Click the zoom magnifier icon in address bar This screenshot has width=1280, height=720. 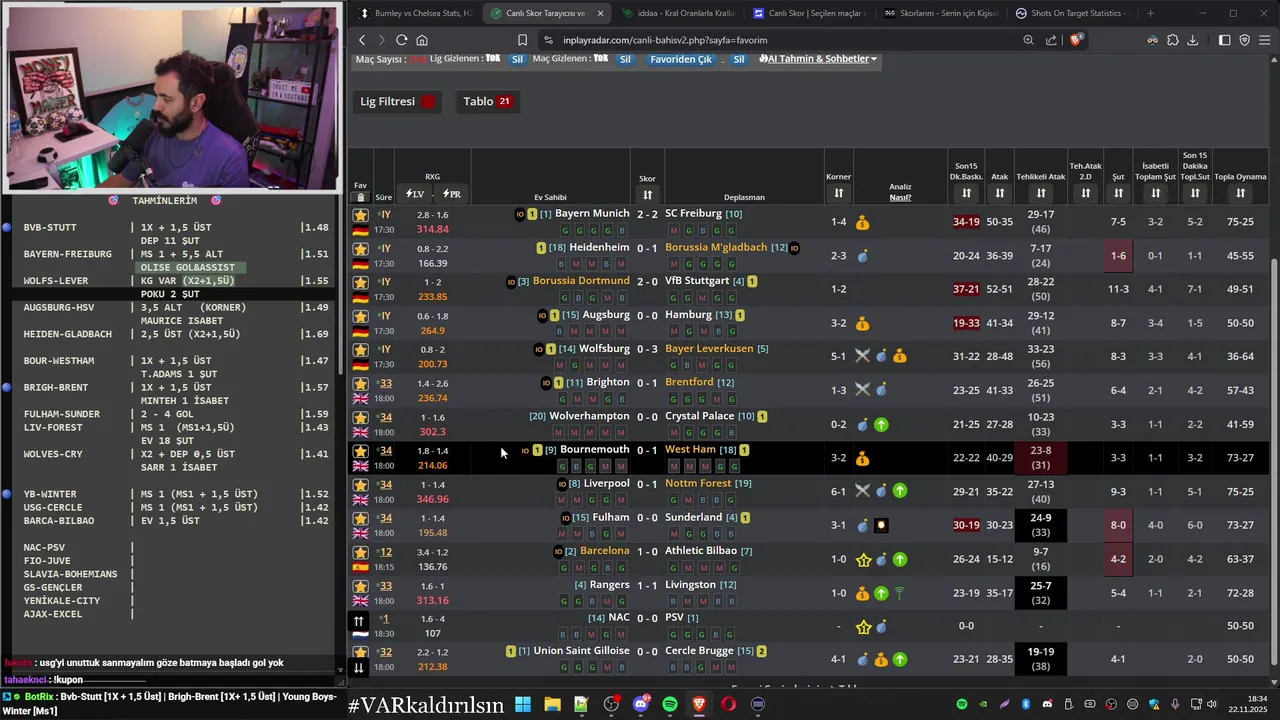pos(1028,40)
